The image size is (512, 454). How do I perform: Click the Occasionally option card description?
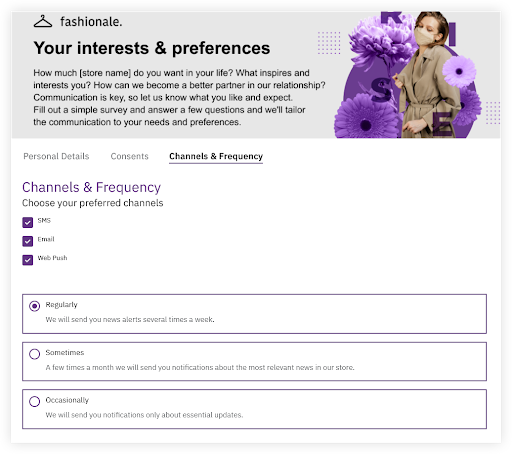pyautogui.click(x=144, y=415)
